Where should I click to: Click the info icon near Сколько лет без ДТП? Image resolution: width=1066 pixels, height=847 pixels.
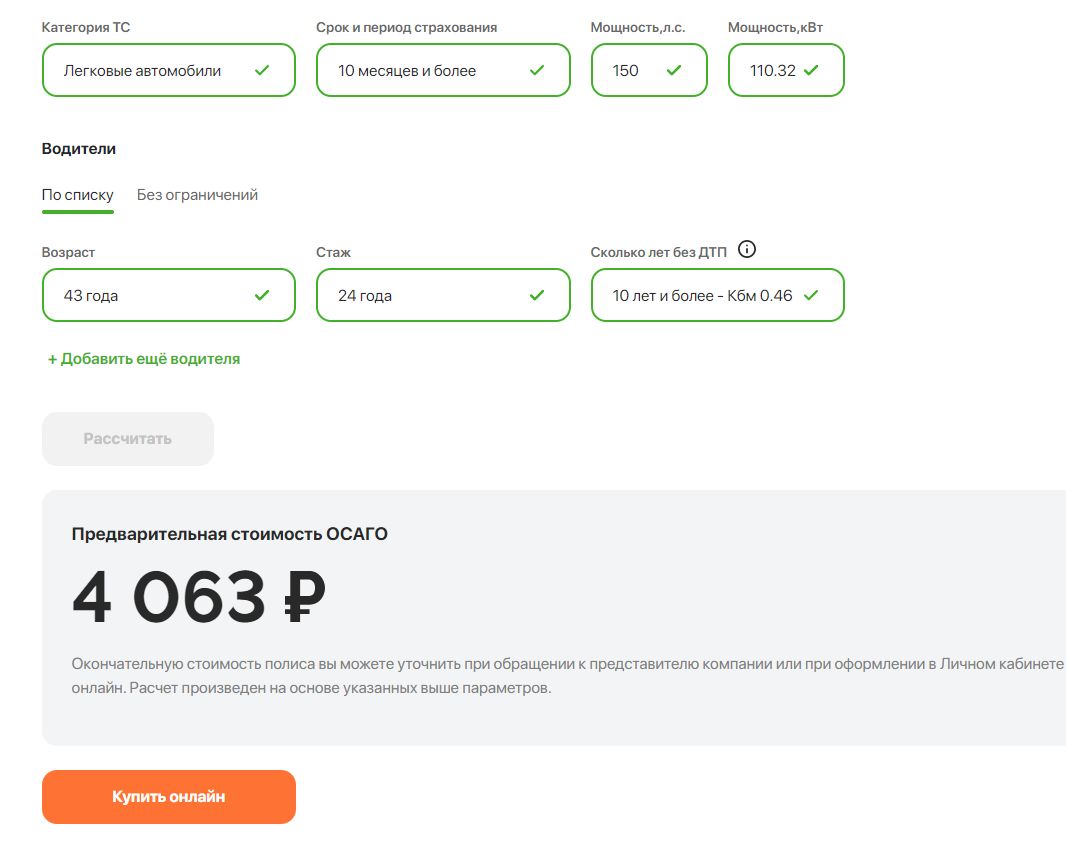coord(746,249)
